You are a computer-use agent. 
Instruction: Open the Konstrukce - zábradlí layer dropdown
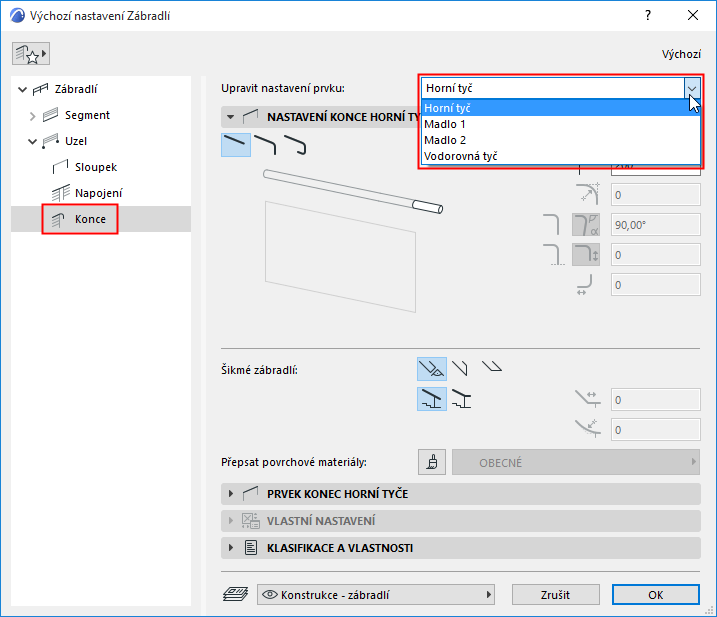(x=375, y=595)
